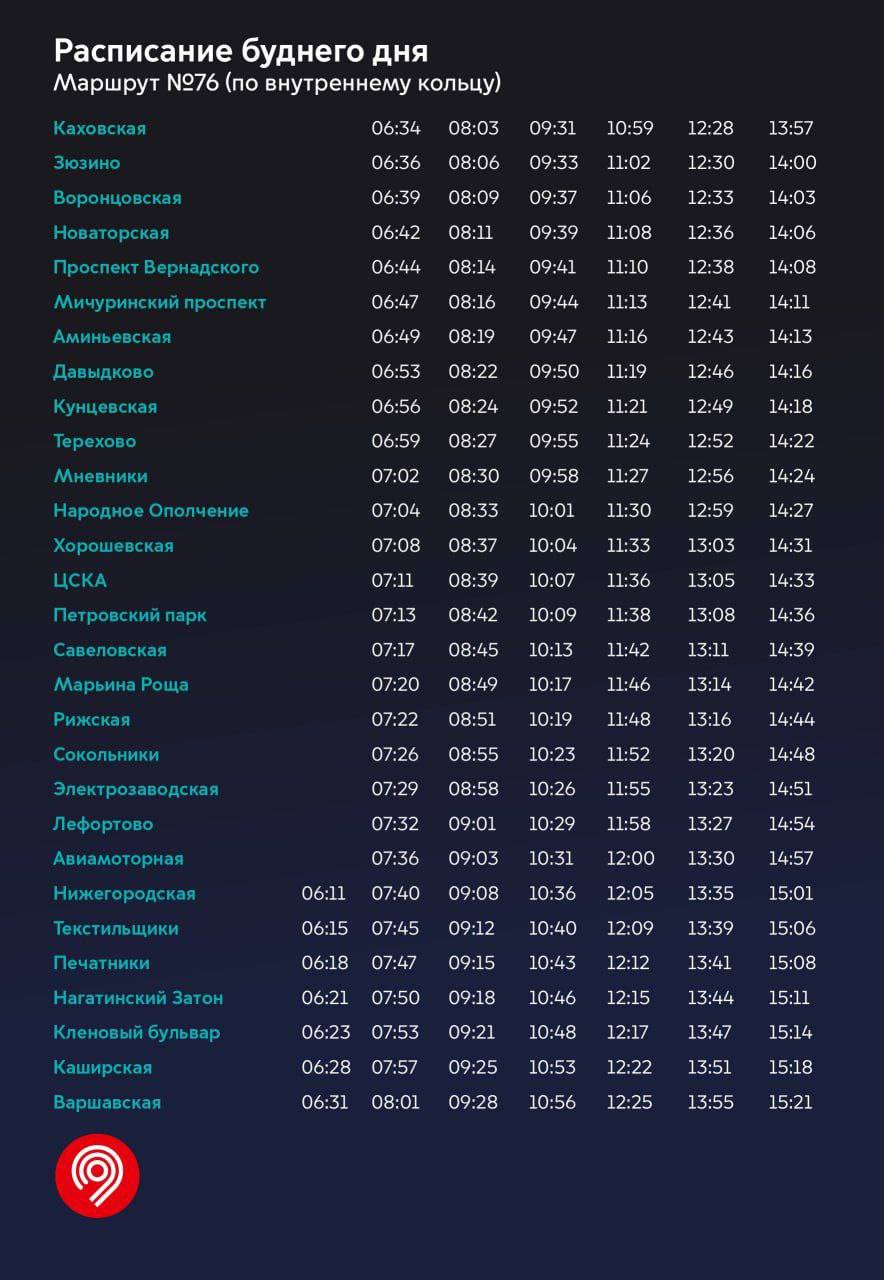Click the Электрозаводская station name
884x1280 pixels.
pyautogui.click(x=135, y=789)
